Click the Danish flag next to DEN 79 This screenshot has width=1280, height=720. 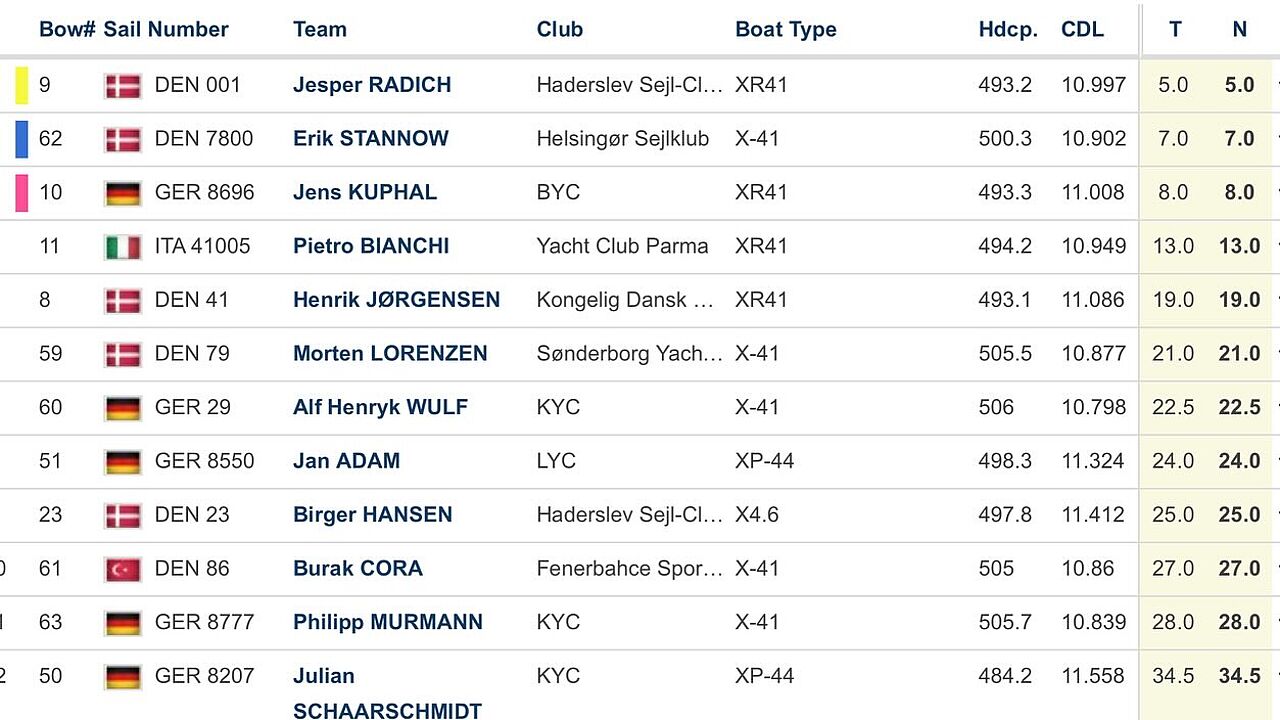[123, 354]
